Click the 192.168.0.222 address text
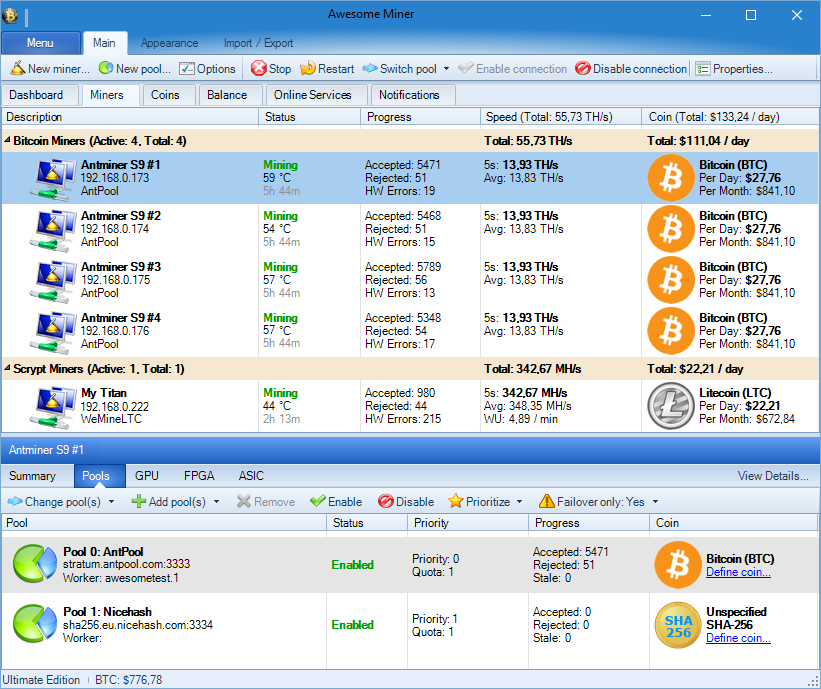Image resolution: width=821 pixels, height=689 pixels. pyautogui.click(x=115, y=406)
